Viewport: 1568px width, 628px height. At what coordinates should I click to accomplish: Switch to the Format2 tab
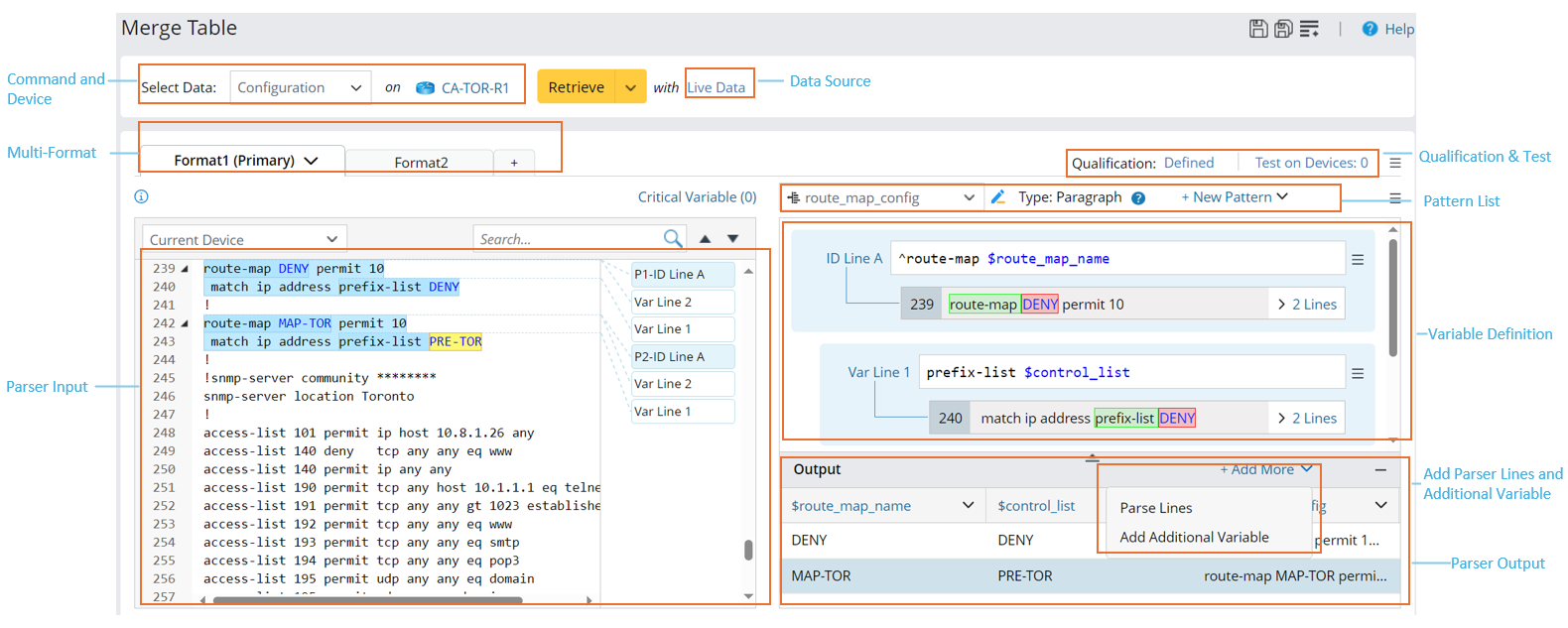(421, 163)
